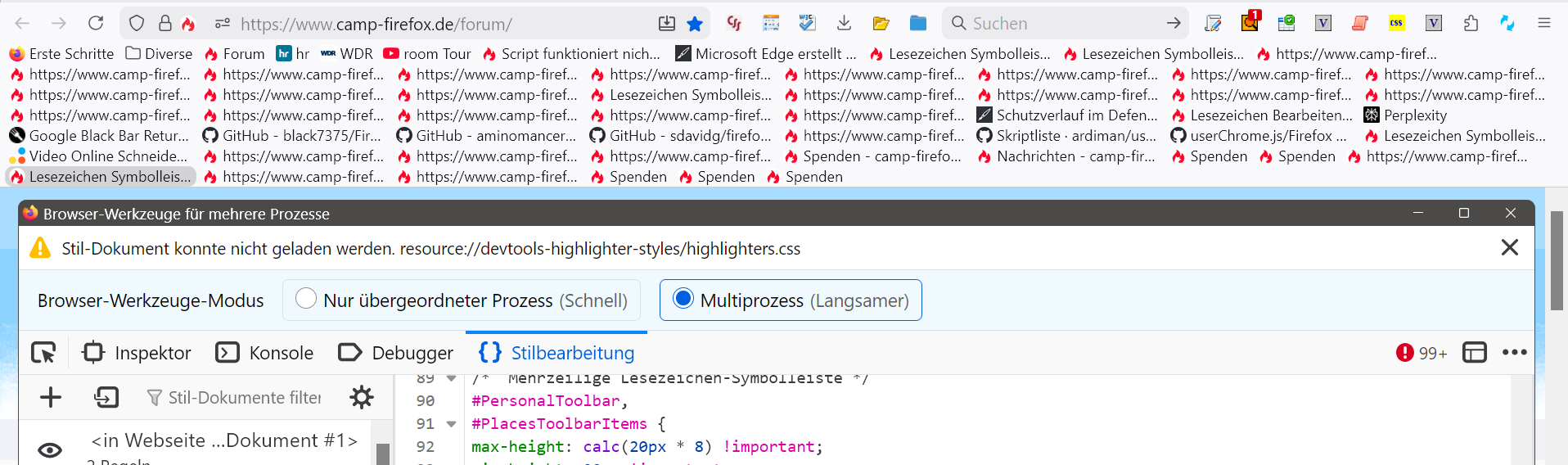Click the blue sync arrows toolbar icon
Image resolution: width=1568 pixels, height=465 pixels.
(x=1507, y=24)
